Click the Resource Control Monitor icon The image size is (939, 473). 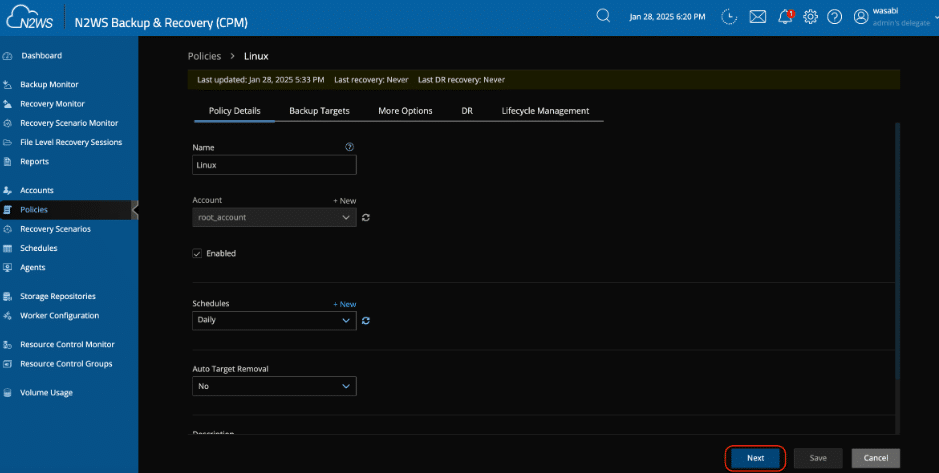[x=8, y=344]
